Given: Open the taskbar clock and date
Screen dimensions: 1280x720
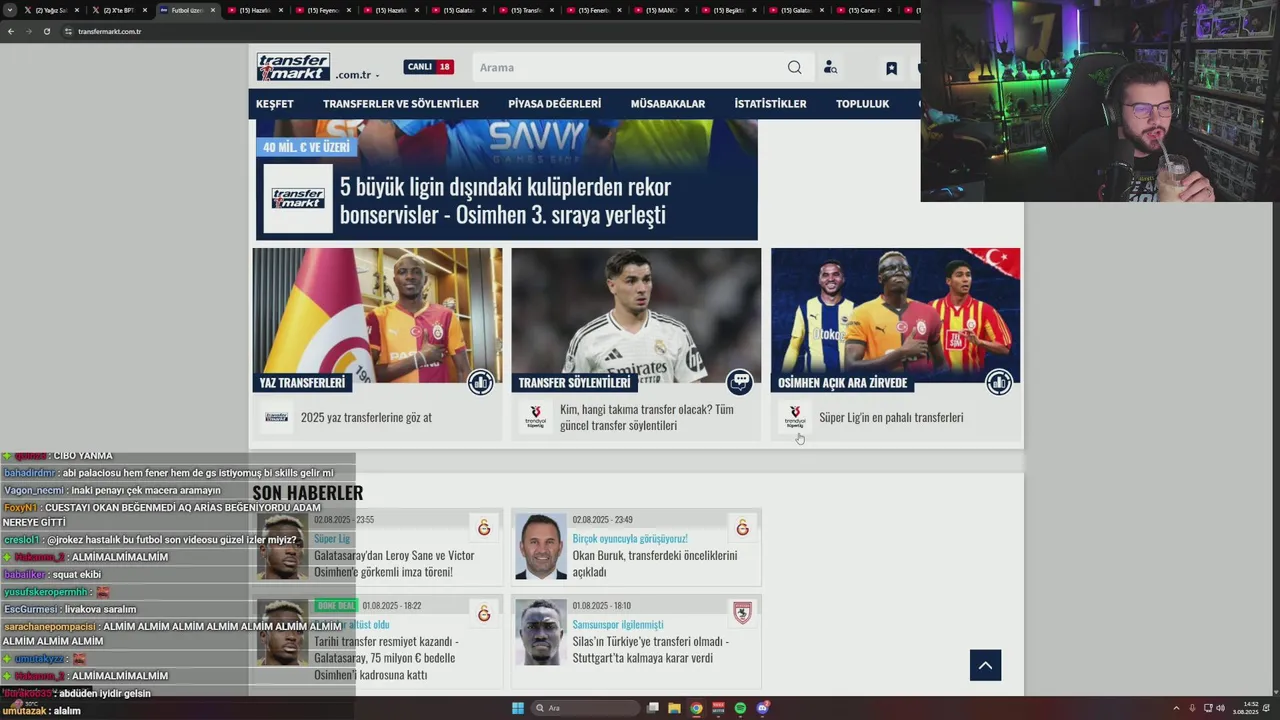Looking at the screenshot, I should [x=1245, y=708].
